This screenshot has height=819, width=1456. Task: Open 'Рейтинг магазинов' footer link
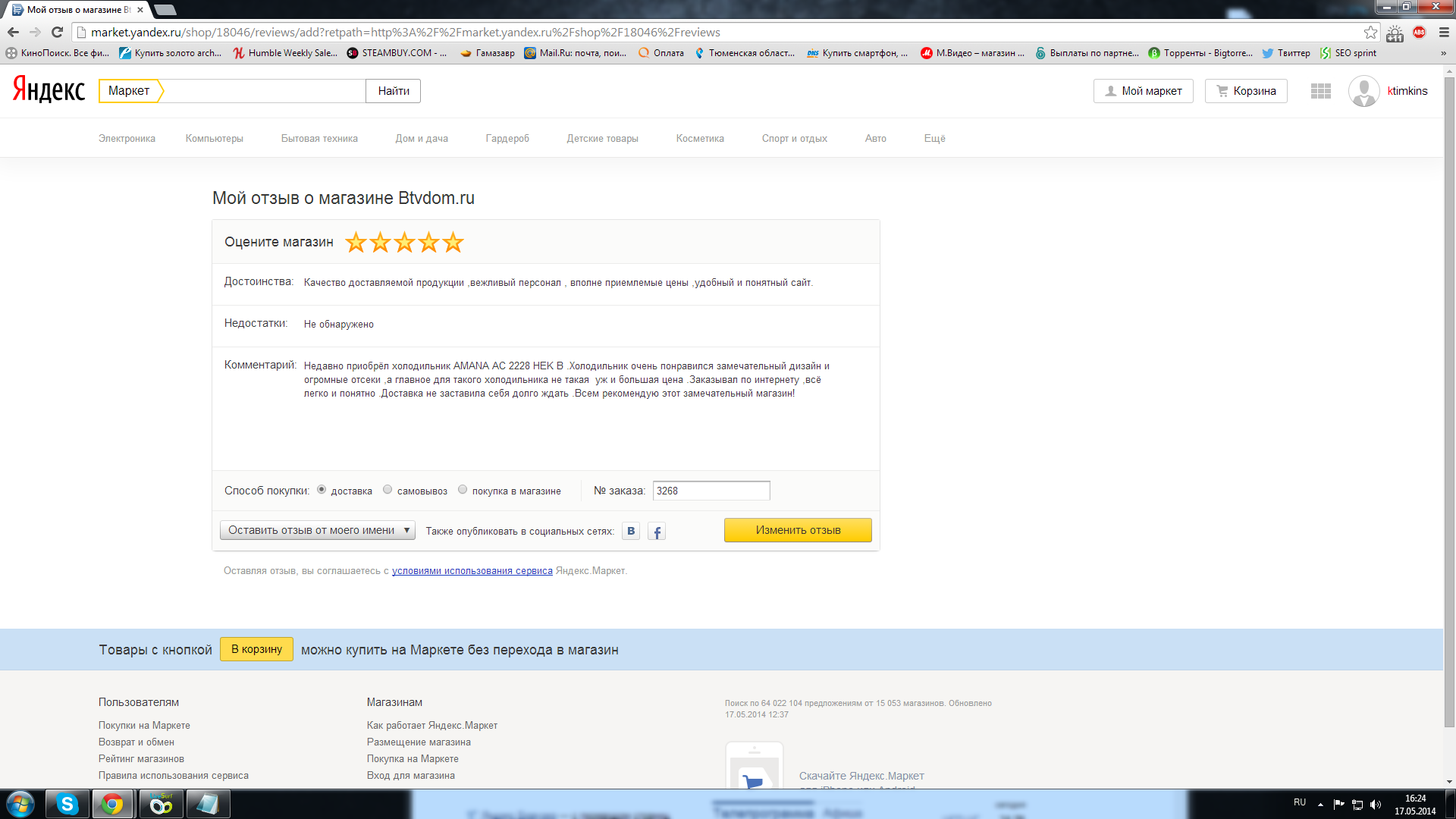click(141, 759)
